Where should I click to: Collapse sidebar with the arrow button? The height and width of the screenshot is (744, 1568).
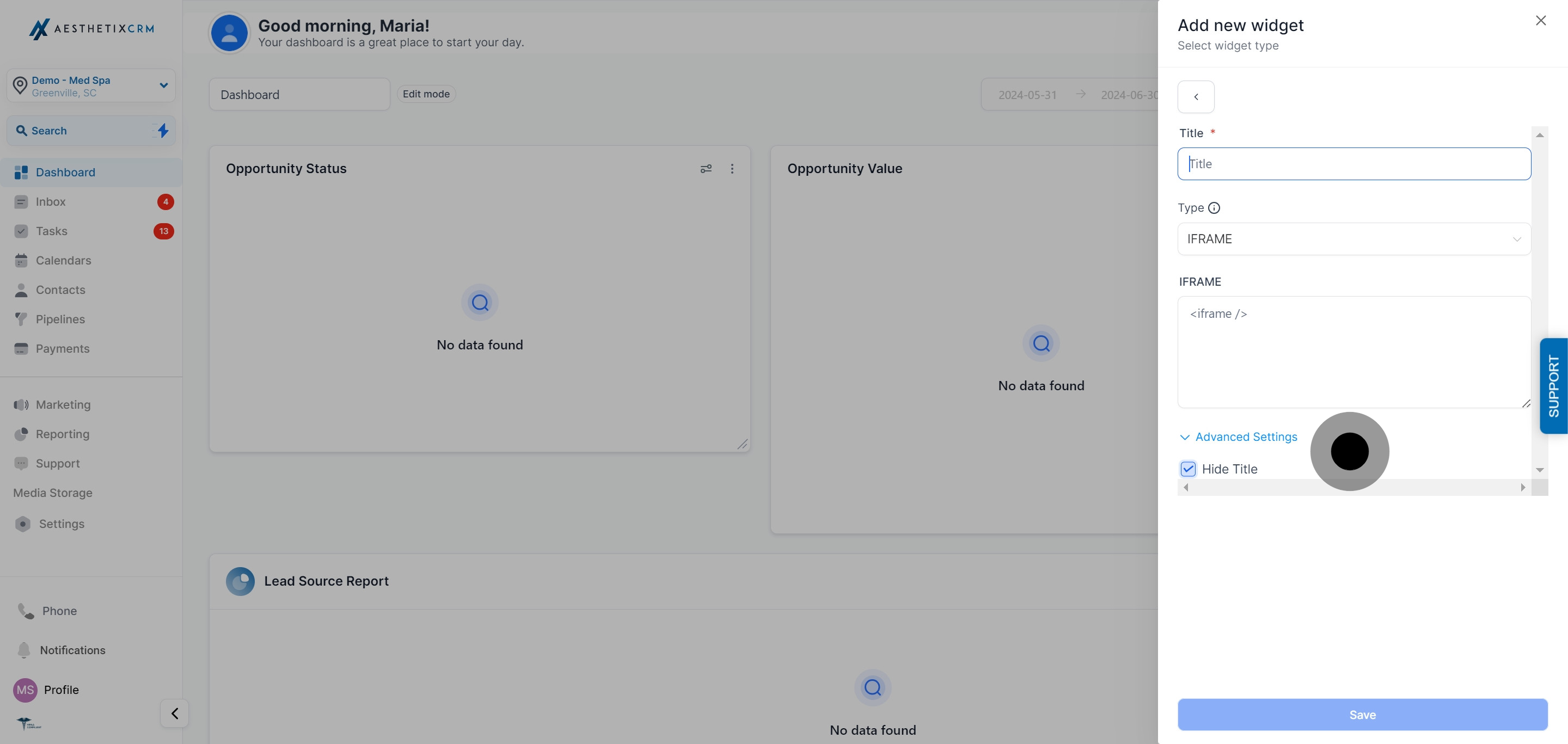pos(174,713)
